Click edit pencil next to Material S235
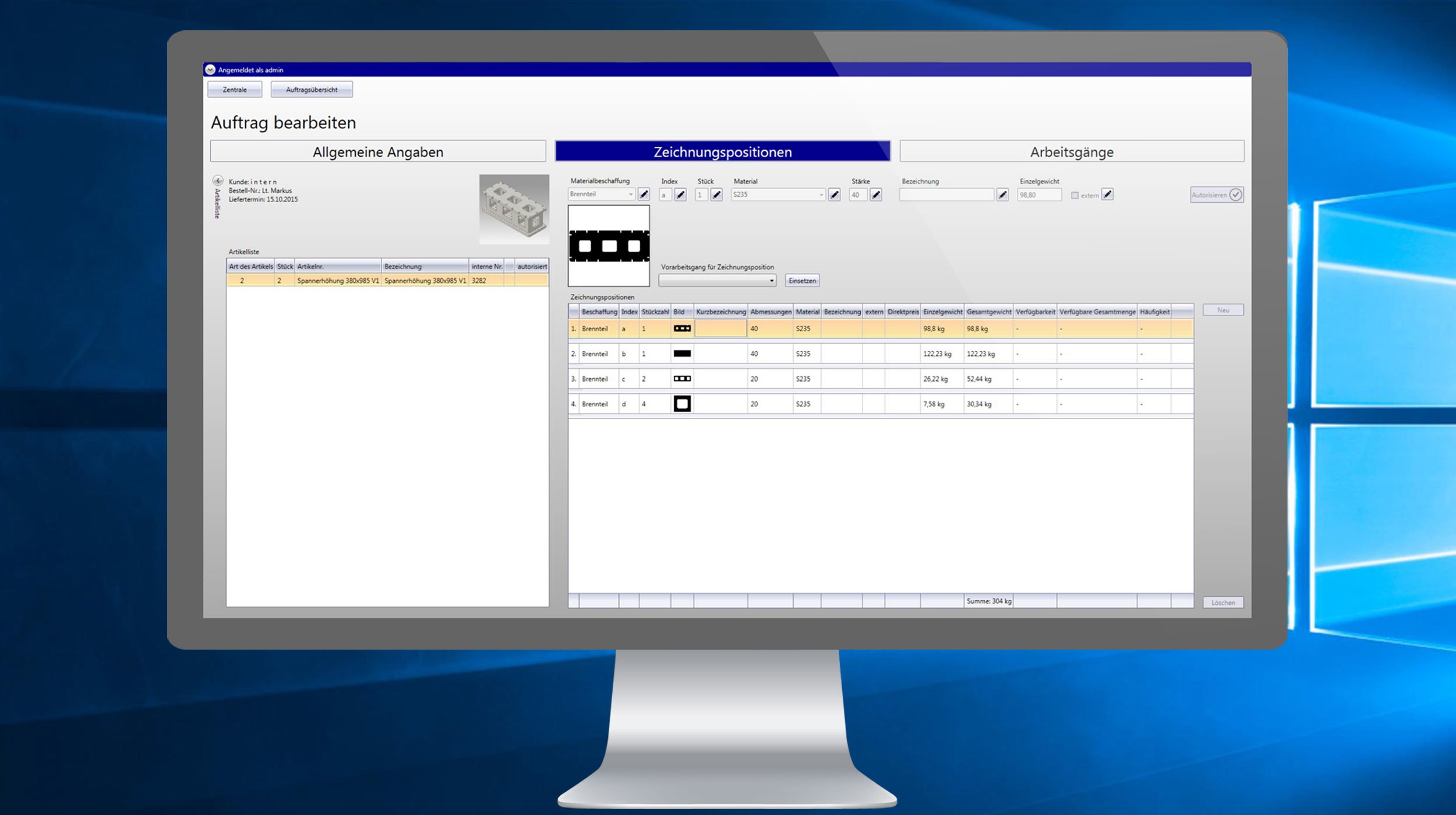This screenshot has width=1456, height=815. point(834,195)
